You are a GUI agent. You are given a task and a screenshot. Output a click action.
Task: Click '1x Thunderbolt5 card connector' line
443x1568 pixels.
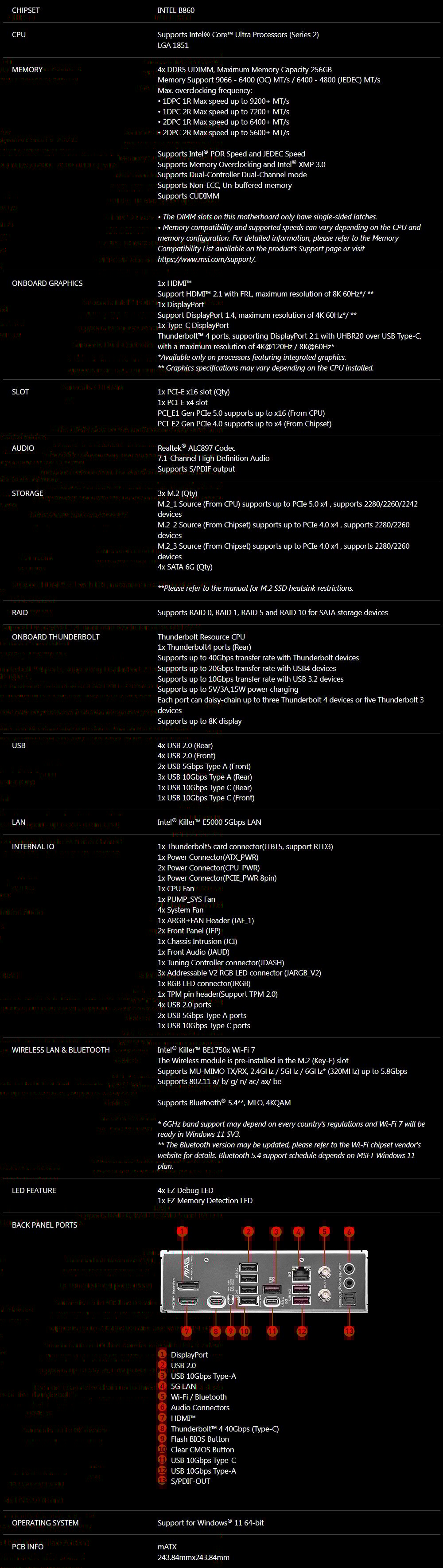pos(245,846)
